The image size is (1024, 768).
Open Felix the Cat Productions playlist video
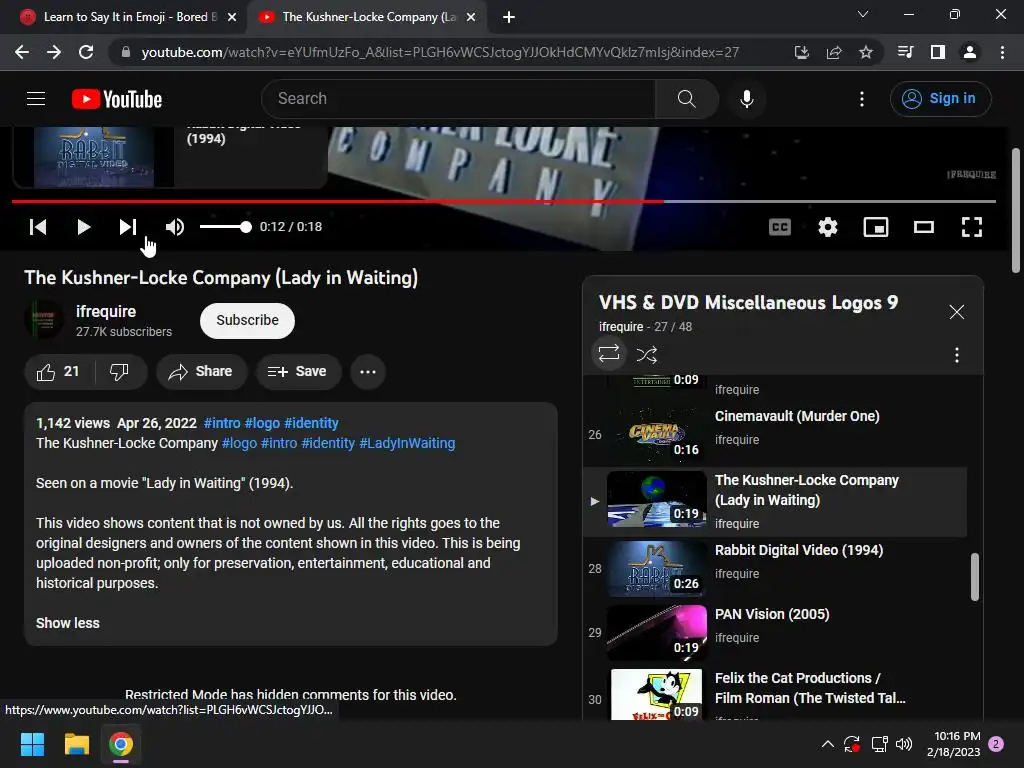pos(775,694)
